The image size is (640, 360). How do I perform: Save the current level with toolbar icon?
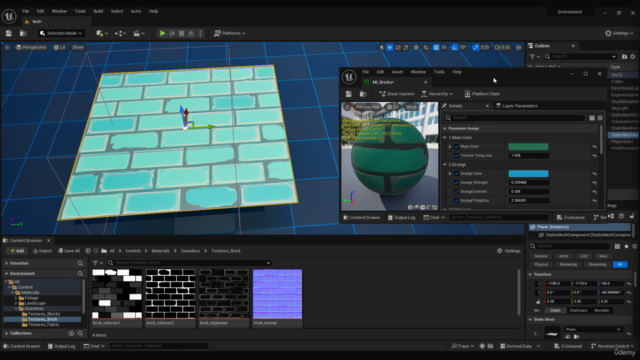[x=9, y=33]
